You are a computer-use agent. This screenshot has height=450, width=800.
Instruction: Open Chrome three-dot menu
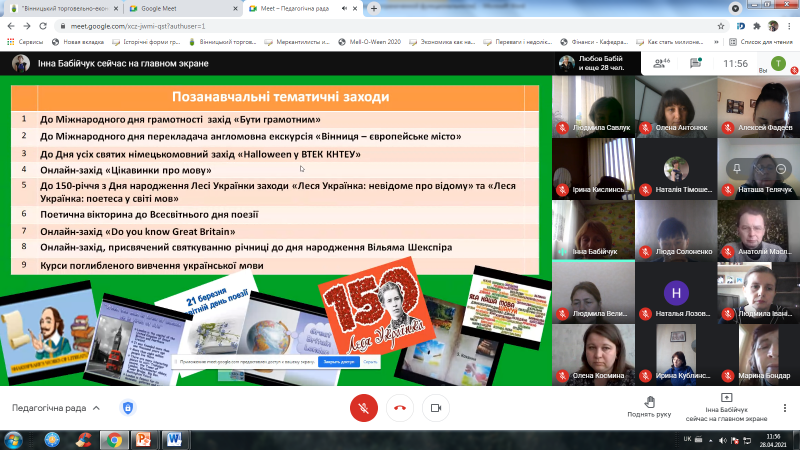790,26
